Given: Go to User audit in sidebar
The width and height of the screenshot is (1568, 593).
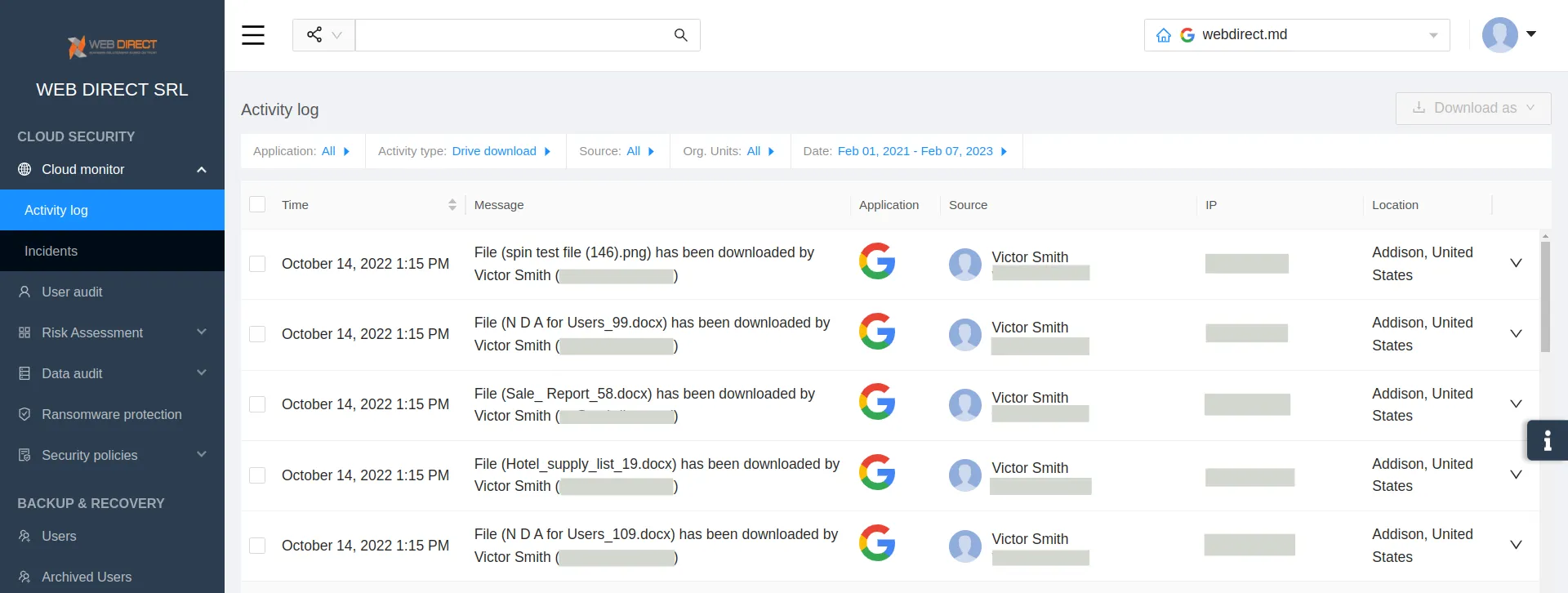Looking at the screenshot, I should [72, 292].
